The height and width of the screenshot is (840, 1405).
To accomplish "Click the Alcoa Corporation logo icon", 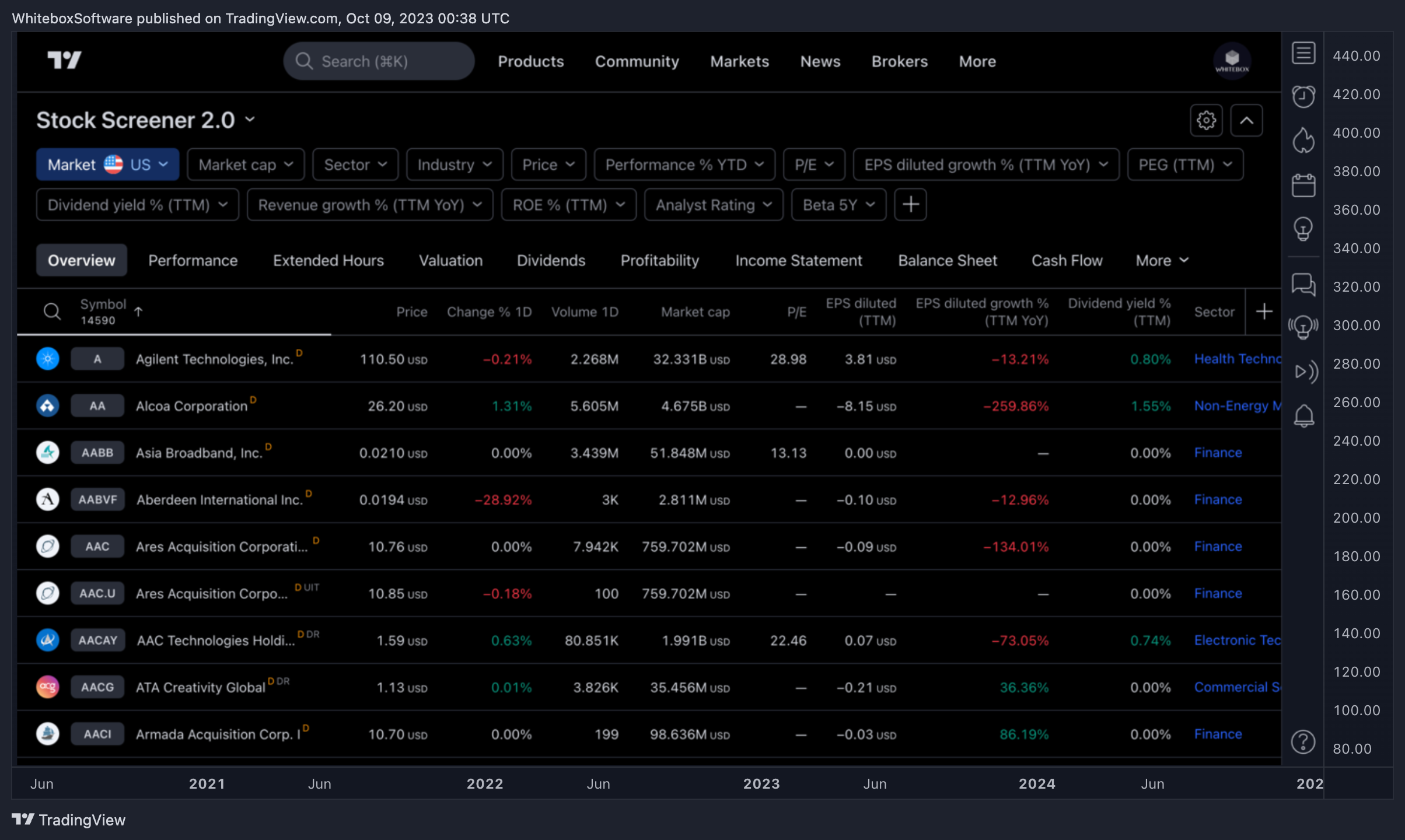I will click(48, 405).
